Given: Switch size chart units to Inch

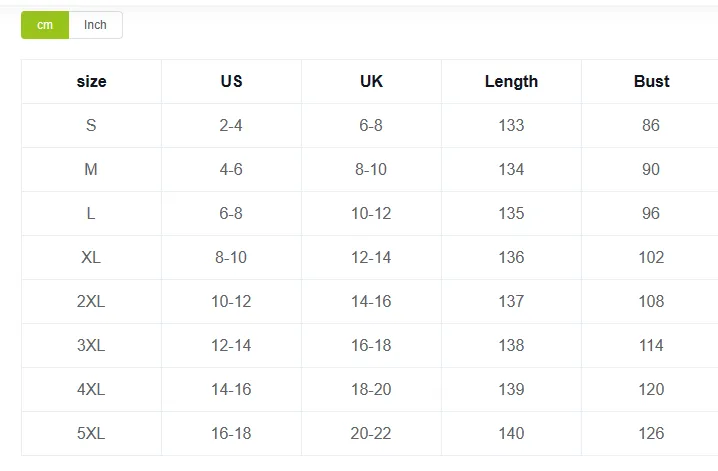Looking at the screenshot, I should (95, 25).
